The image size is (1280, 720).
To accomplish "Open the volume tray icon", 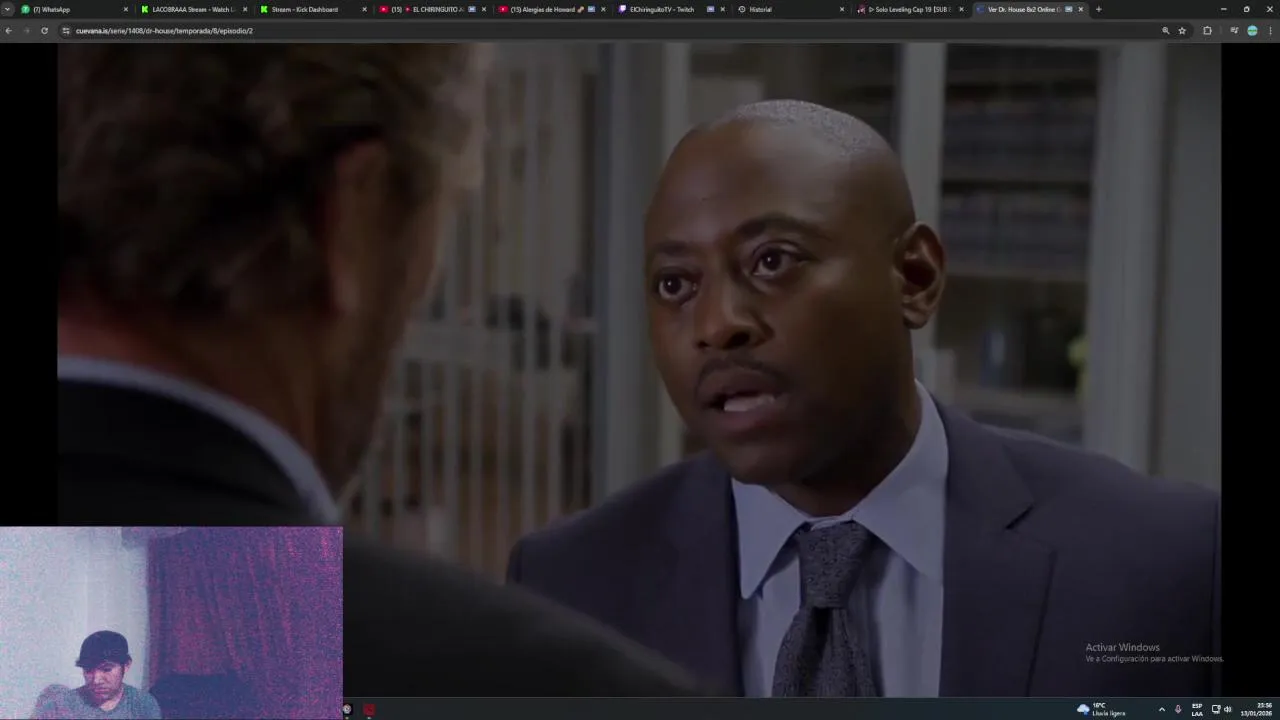I will (x=1228, y=710).
